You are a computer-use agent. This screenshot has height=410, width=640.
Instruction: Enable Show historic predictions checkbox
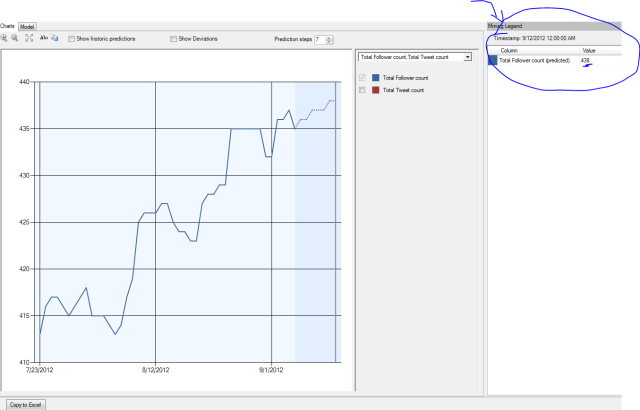pyautogui.click(x=71, y=39)
